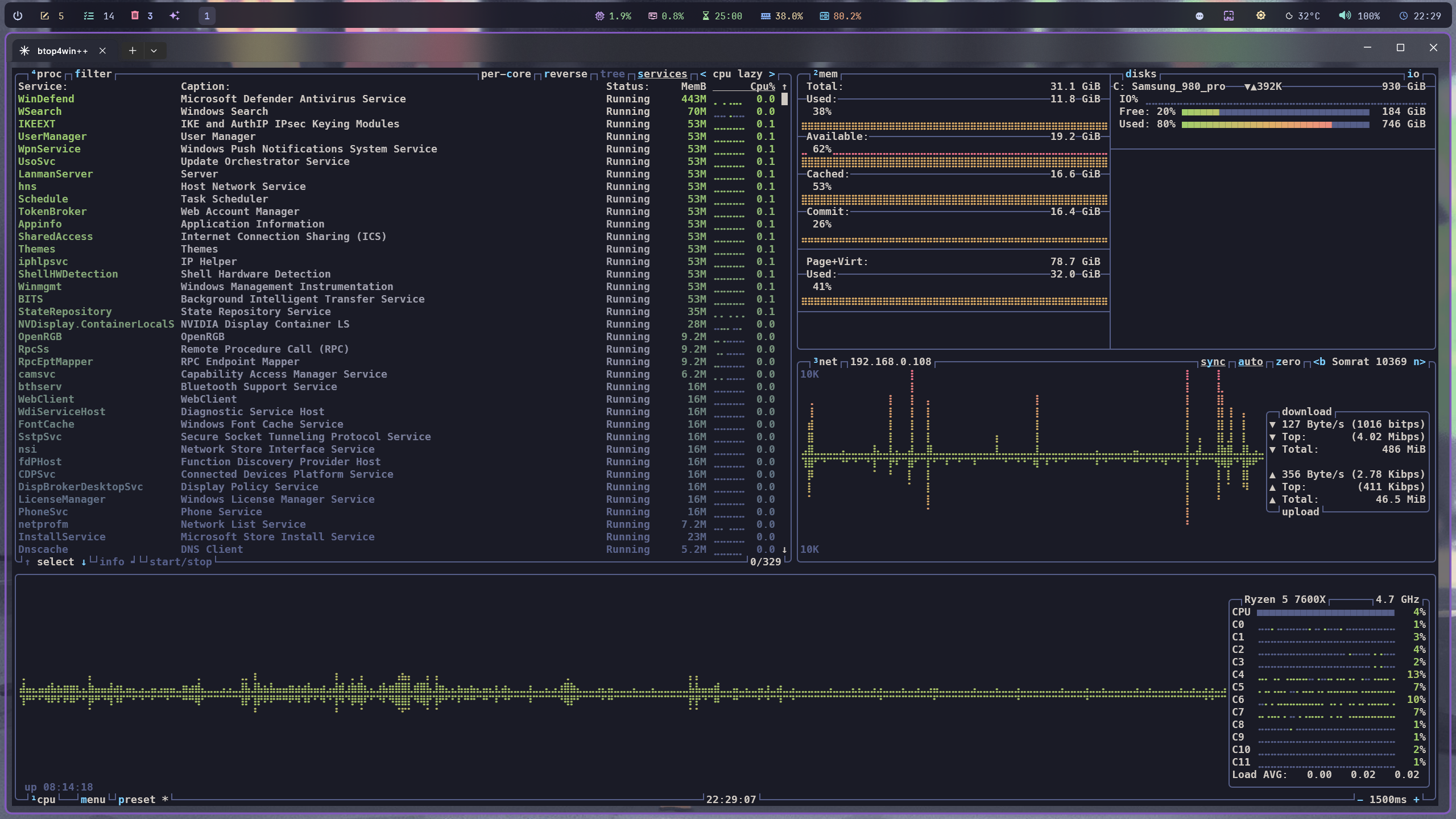
Task: Click the disk Used 80% bar
Action: coord(1275,124)
